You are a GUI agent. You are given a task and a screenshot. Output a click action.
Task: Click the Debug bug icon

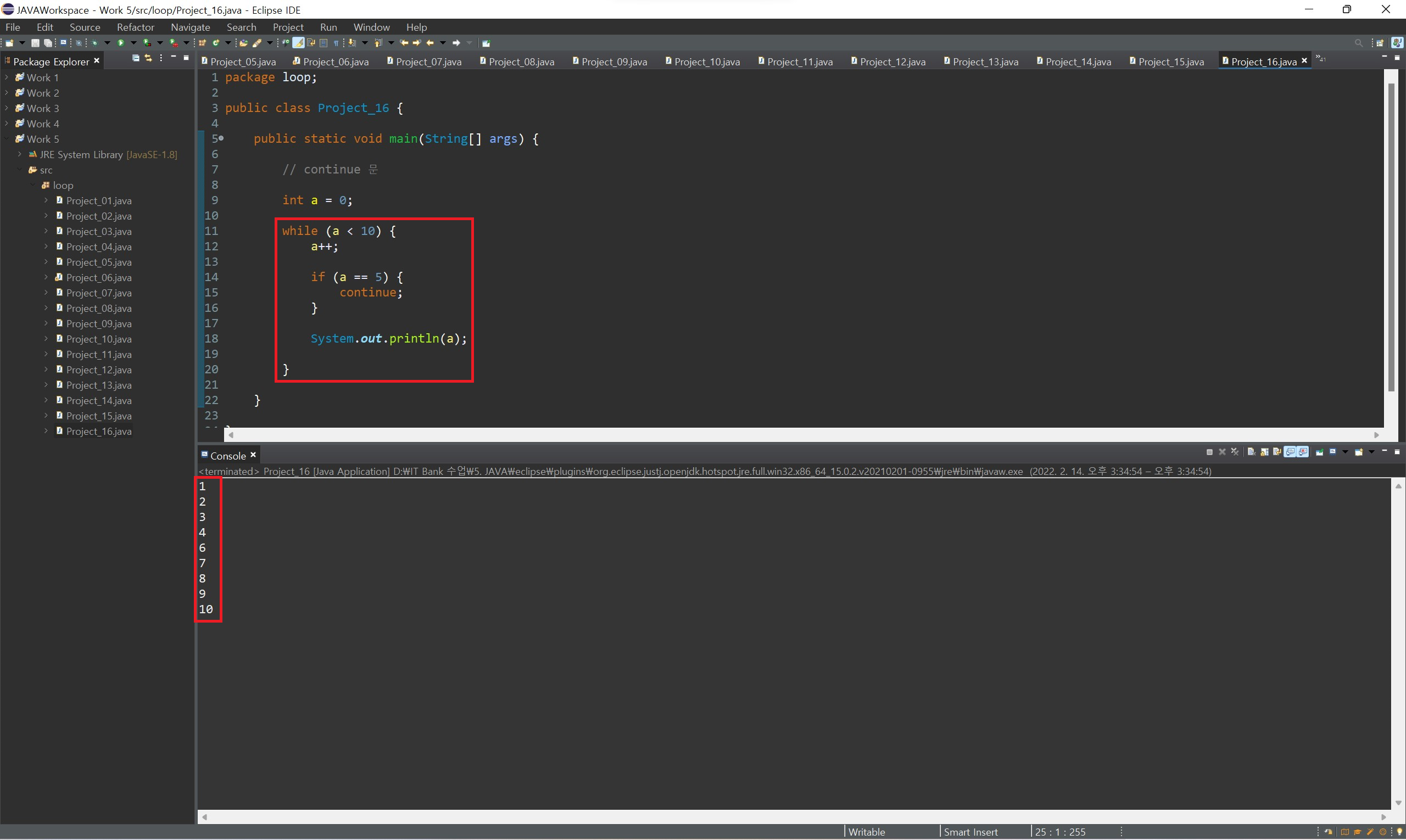click(x=94, y=43)
